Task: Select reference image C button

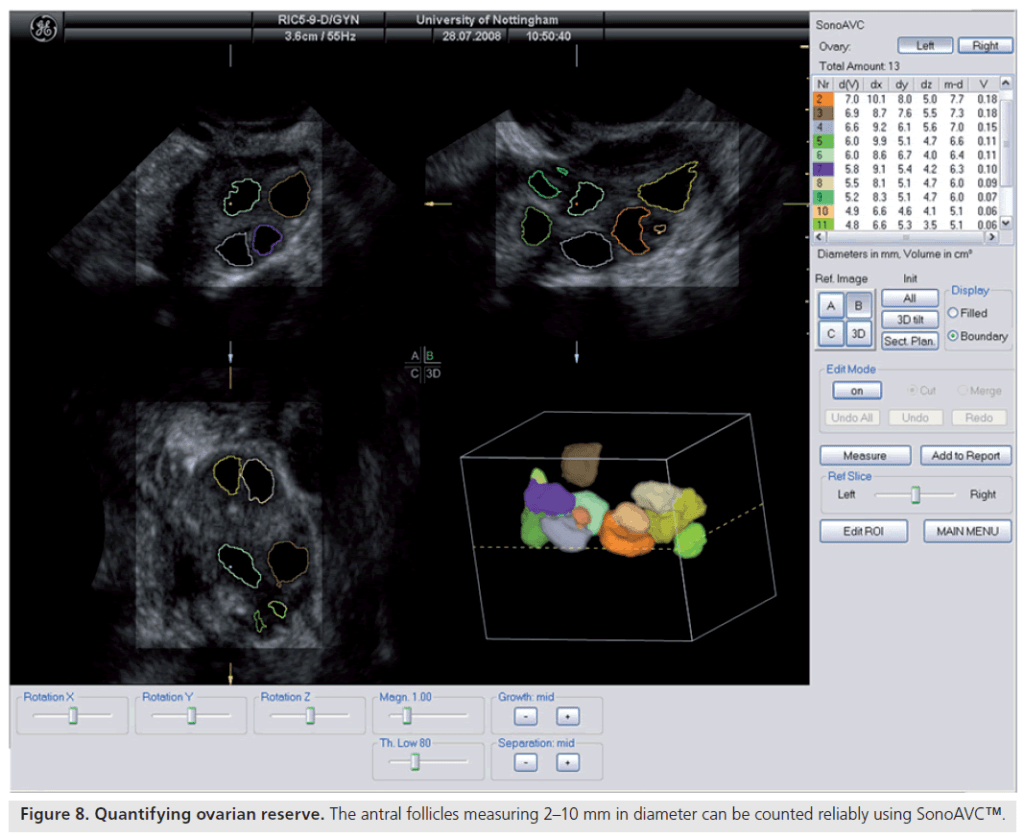Action: point(831,333)
